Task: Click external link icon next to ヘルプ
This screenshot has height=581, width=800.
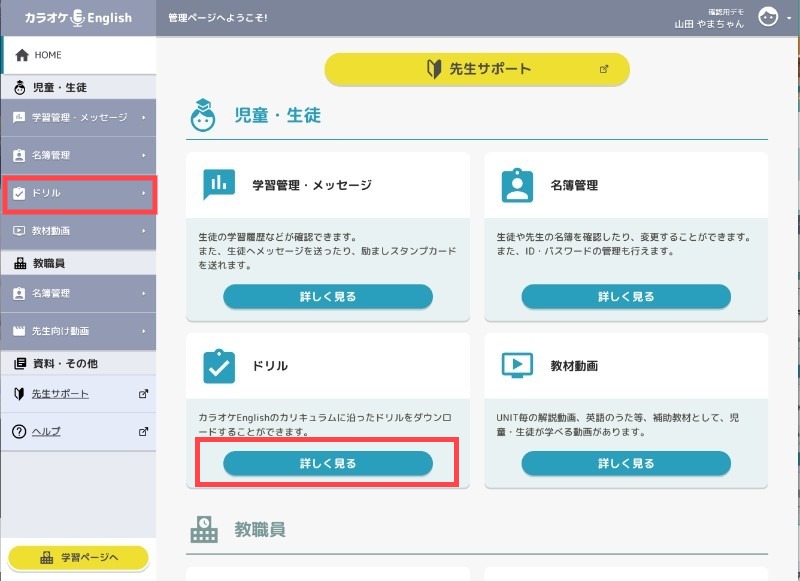Action: [x=143, y=432]
